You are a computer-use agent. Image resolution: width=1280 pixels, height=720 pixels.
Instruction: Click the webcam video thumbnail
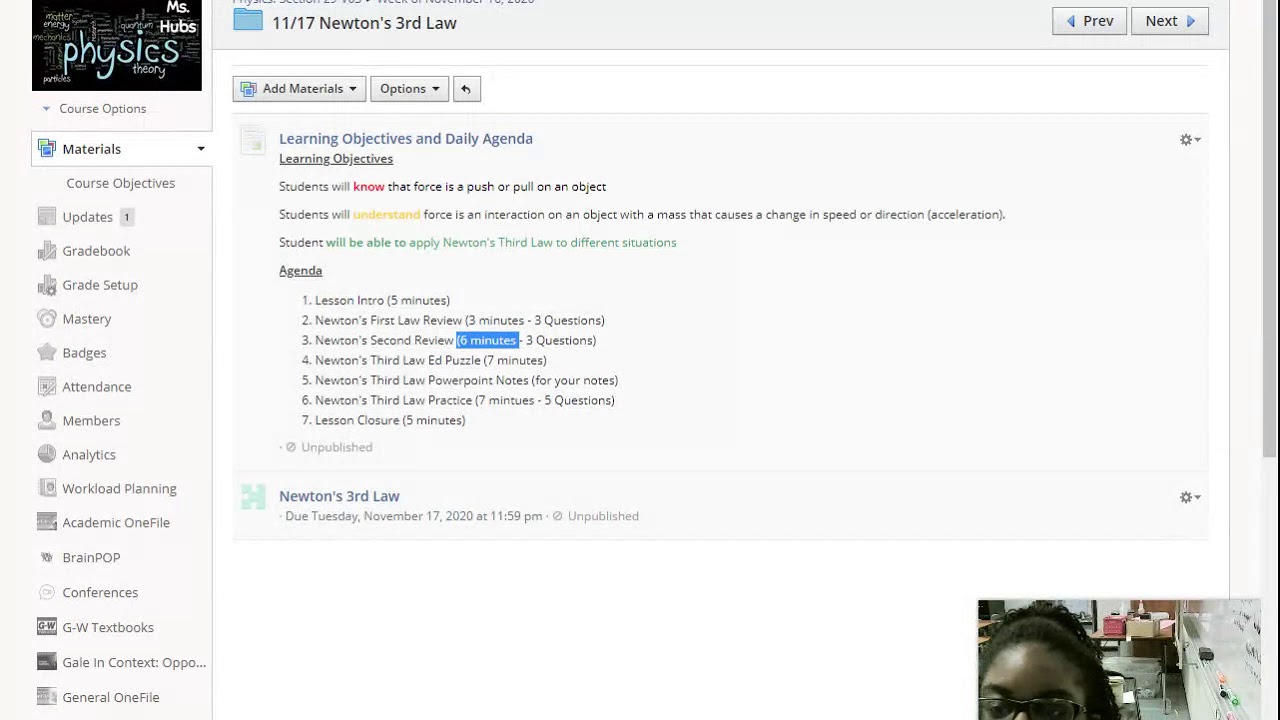tap(1119, 660)
